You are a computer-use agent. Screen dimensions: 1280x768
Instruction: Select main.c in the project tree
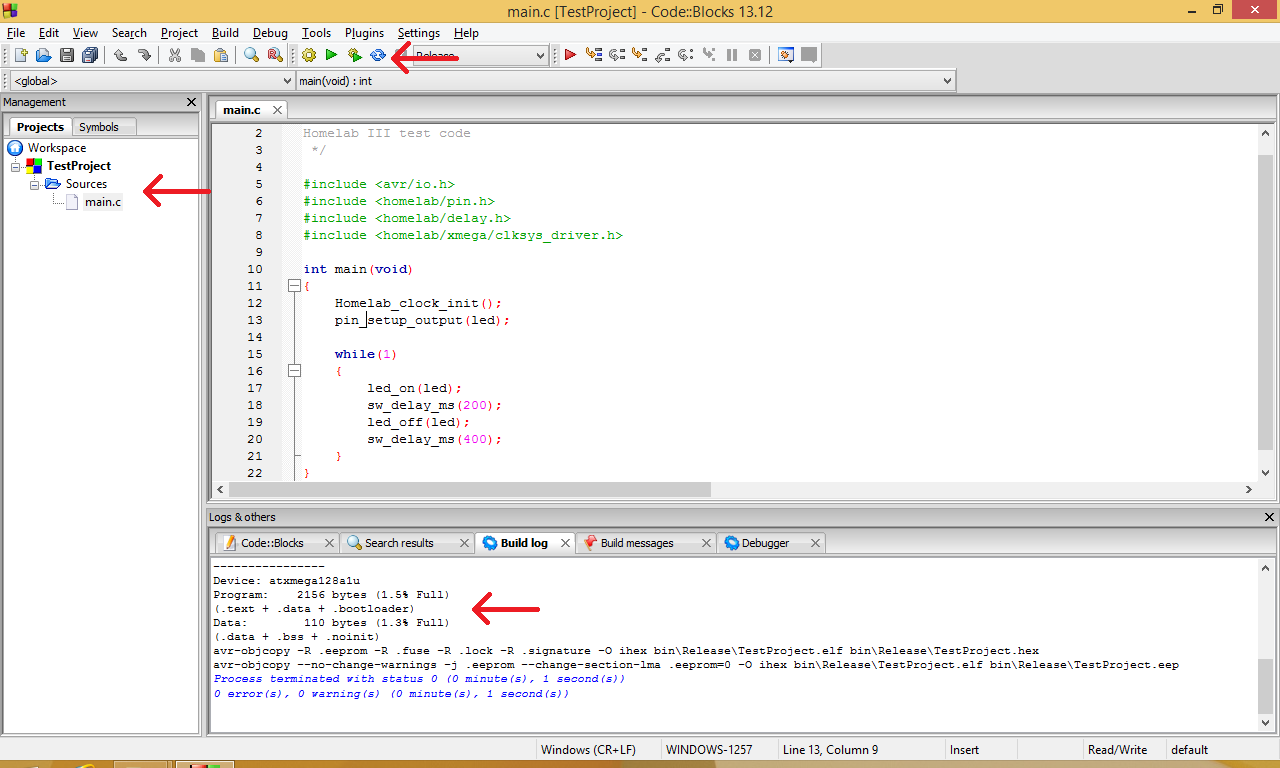click(x=102, y=202)
